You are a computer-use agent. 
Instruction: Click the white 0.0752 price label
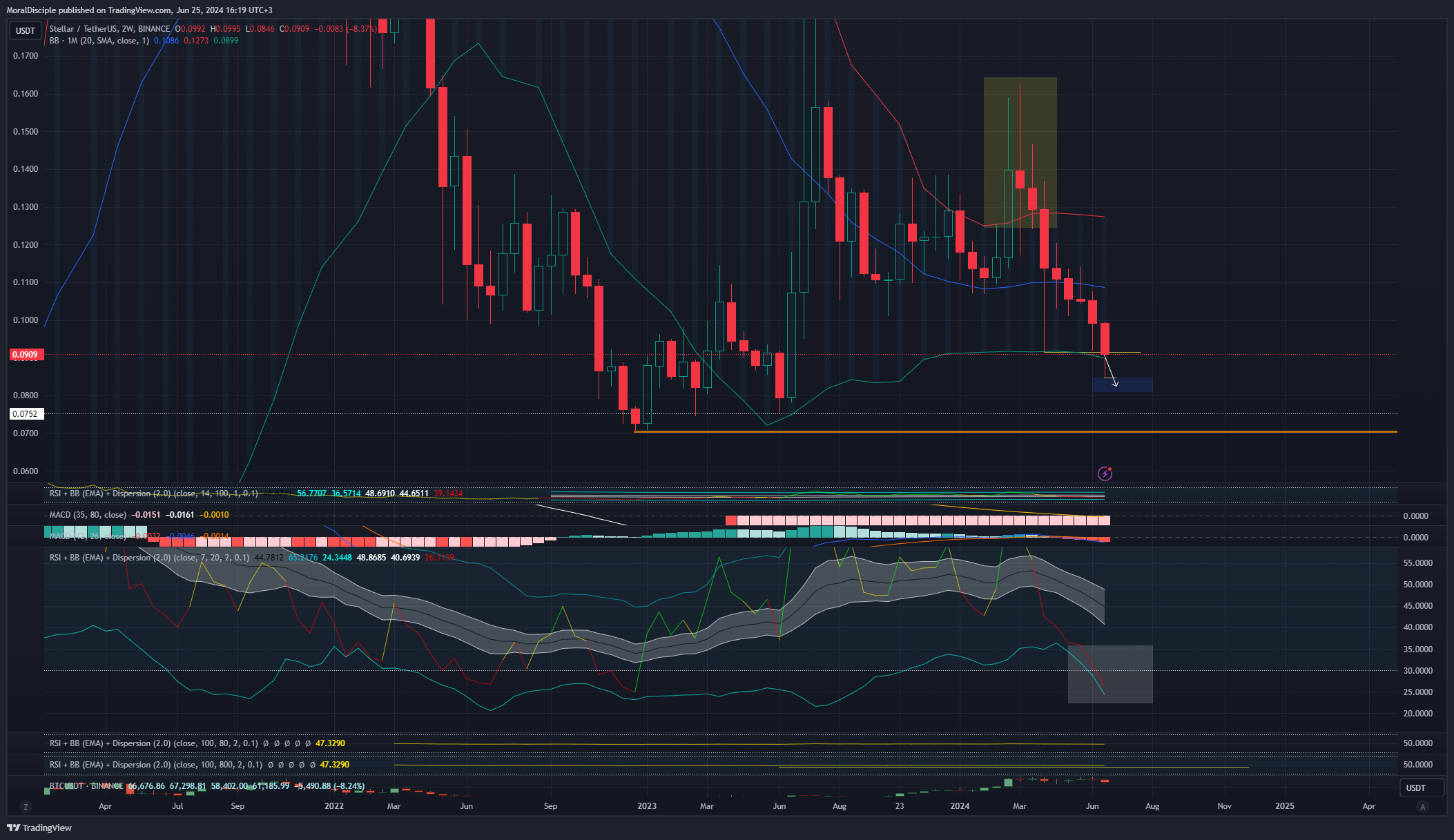pos(26,414)
